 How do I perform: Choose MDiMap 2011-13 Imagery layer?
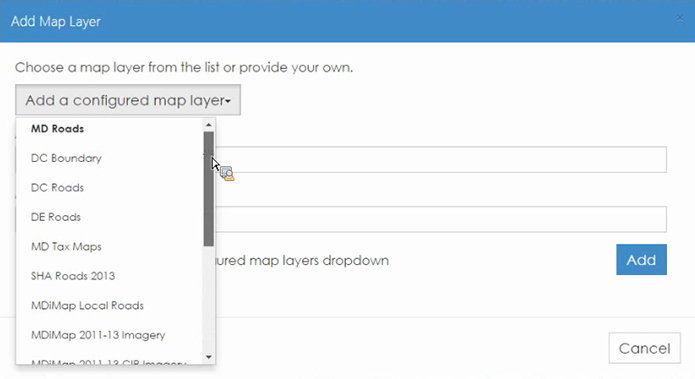pyautogui.click(x=98, y=335)
